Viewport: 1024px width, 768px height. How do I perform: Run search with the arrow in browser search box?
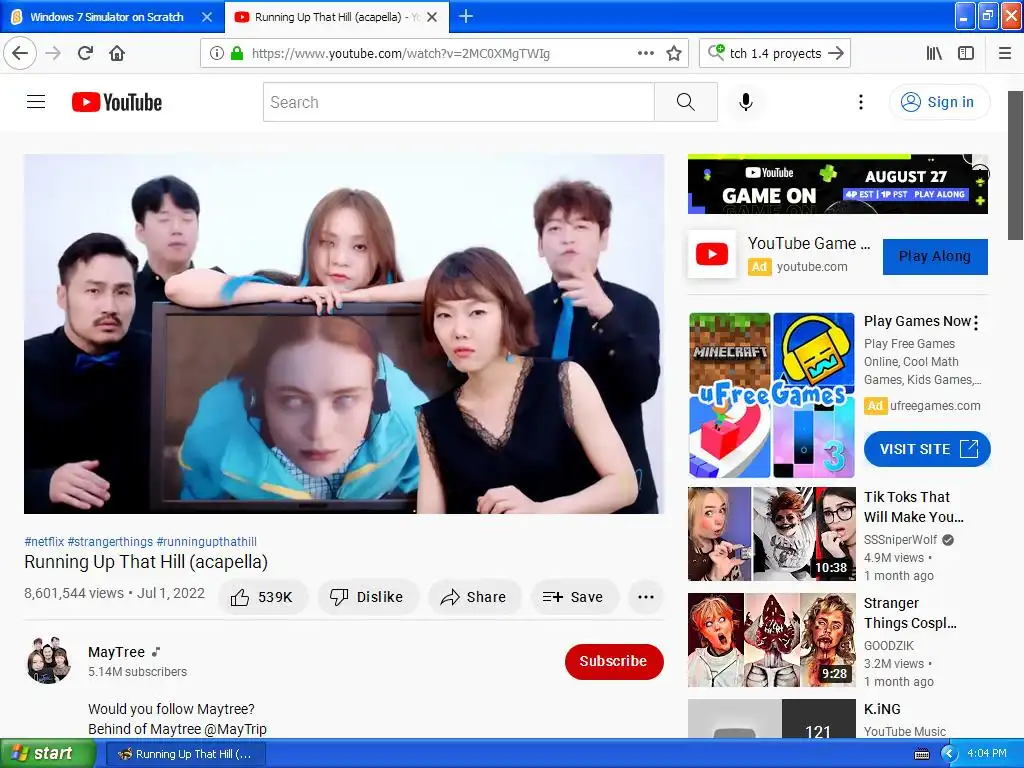point(836,54)
